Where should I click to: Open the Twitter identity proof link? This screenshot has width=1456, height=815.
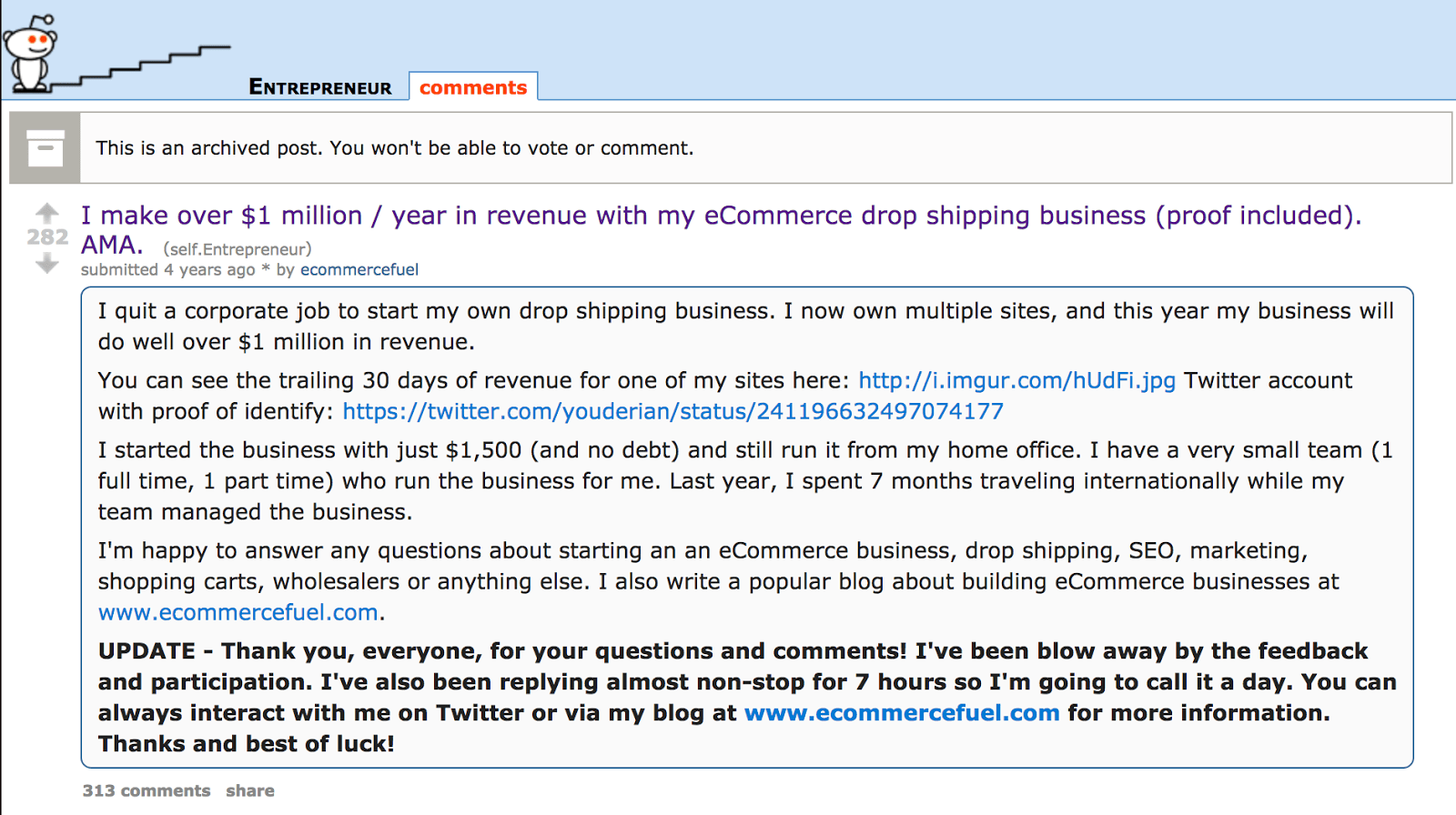[672, 411]
